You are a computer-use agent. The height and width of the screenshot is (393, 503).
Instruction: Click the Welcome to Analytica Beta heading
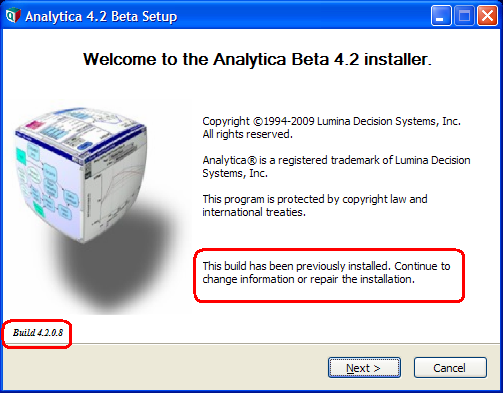coord(257,59)
